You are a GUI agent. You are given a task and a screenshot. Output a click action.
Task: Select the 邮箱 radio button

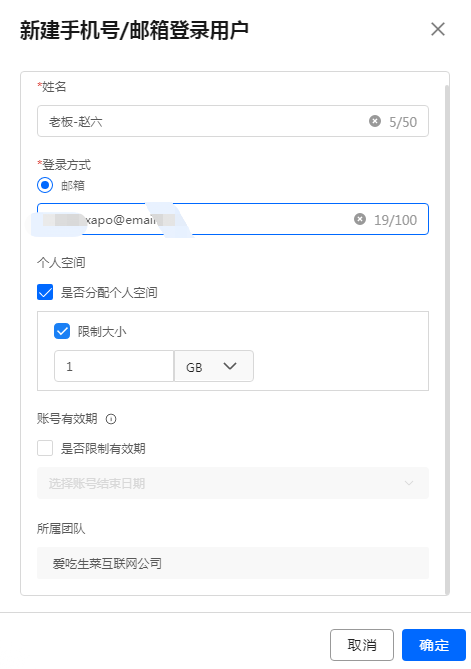pos(45,185)
